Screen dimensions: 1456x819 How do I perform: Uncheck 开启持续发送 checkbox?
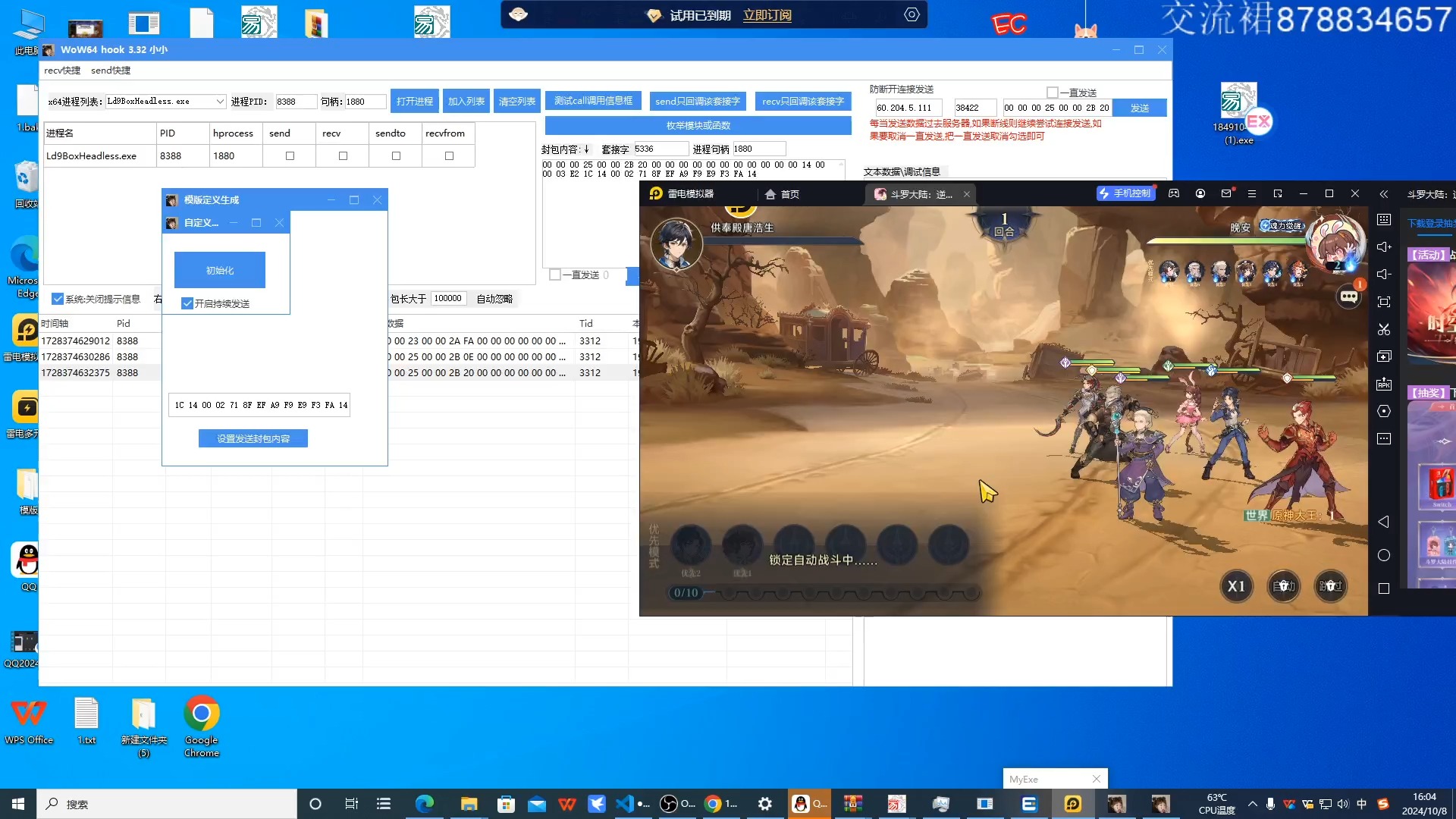[187, 303]
